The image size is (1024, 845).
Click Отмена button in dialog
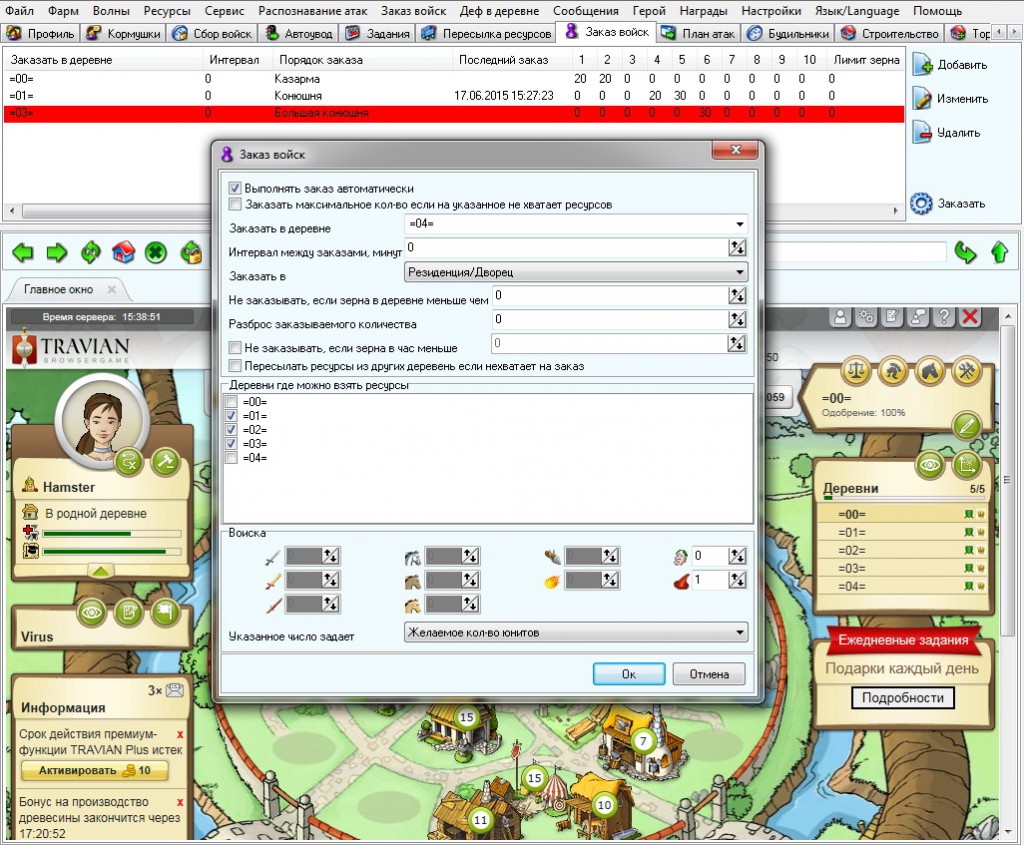[709, 674]
